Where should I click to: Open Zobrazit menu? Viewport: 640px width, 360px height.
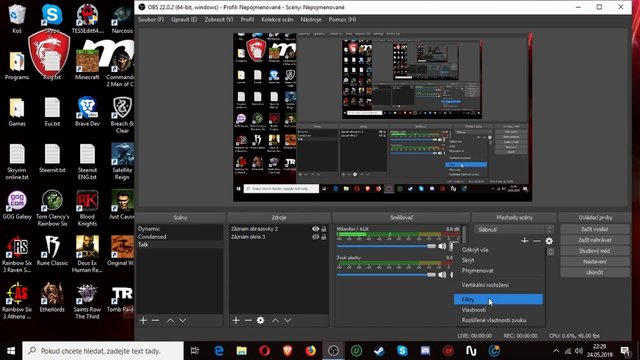(x=219, y=20)
